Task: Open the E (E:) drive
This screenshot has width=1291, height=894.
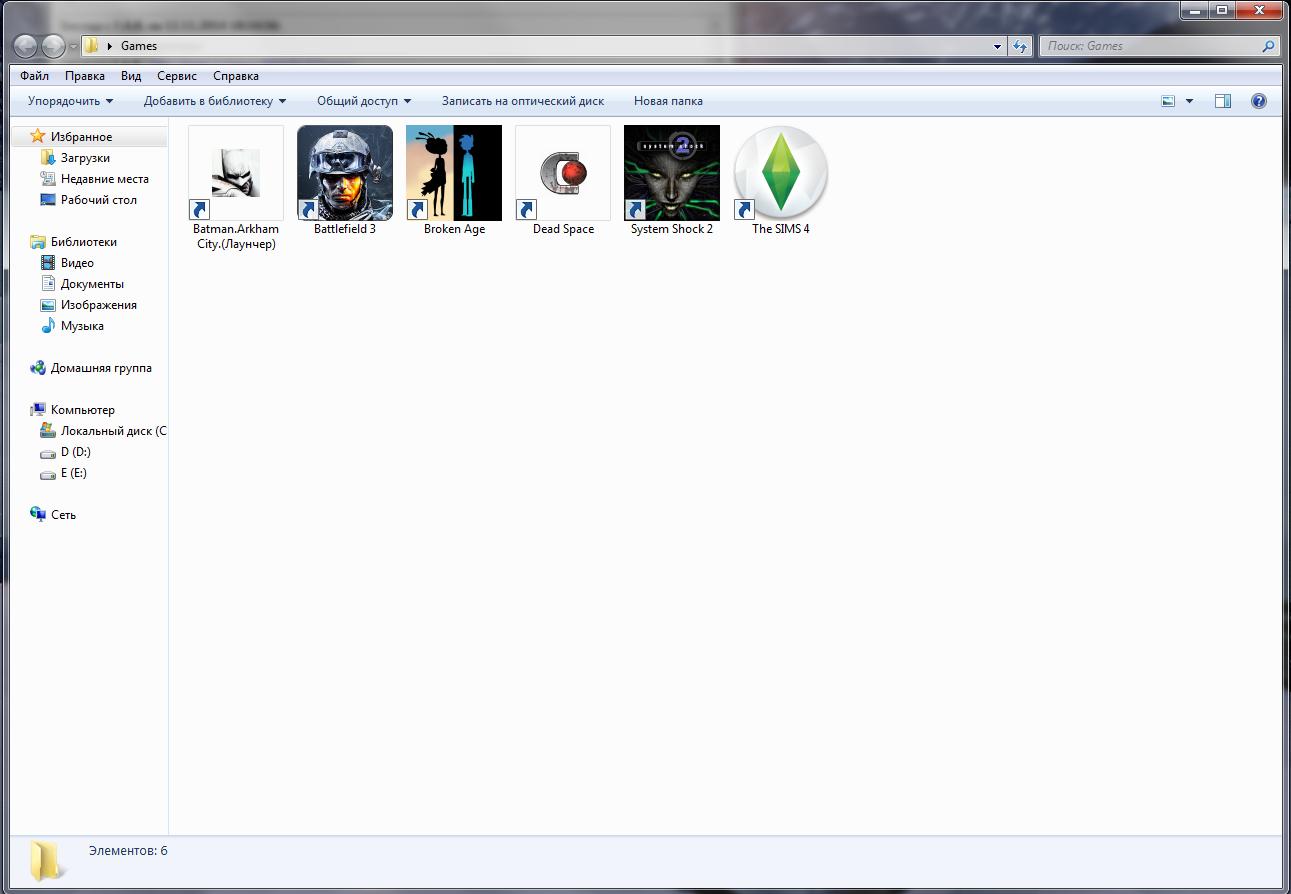Action: (73, 473)
